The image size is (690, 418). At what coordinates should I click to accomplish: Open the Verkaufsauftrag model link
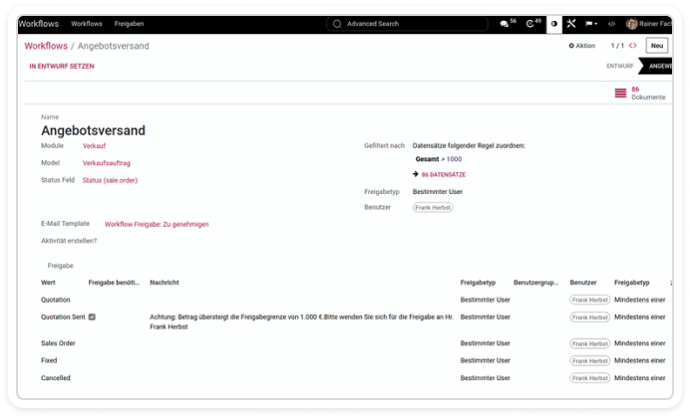tap(107, 162)
